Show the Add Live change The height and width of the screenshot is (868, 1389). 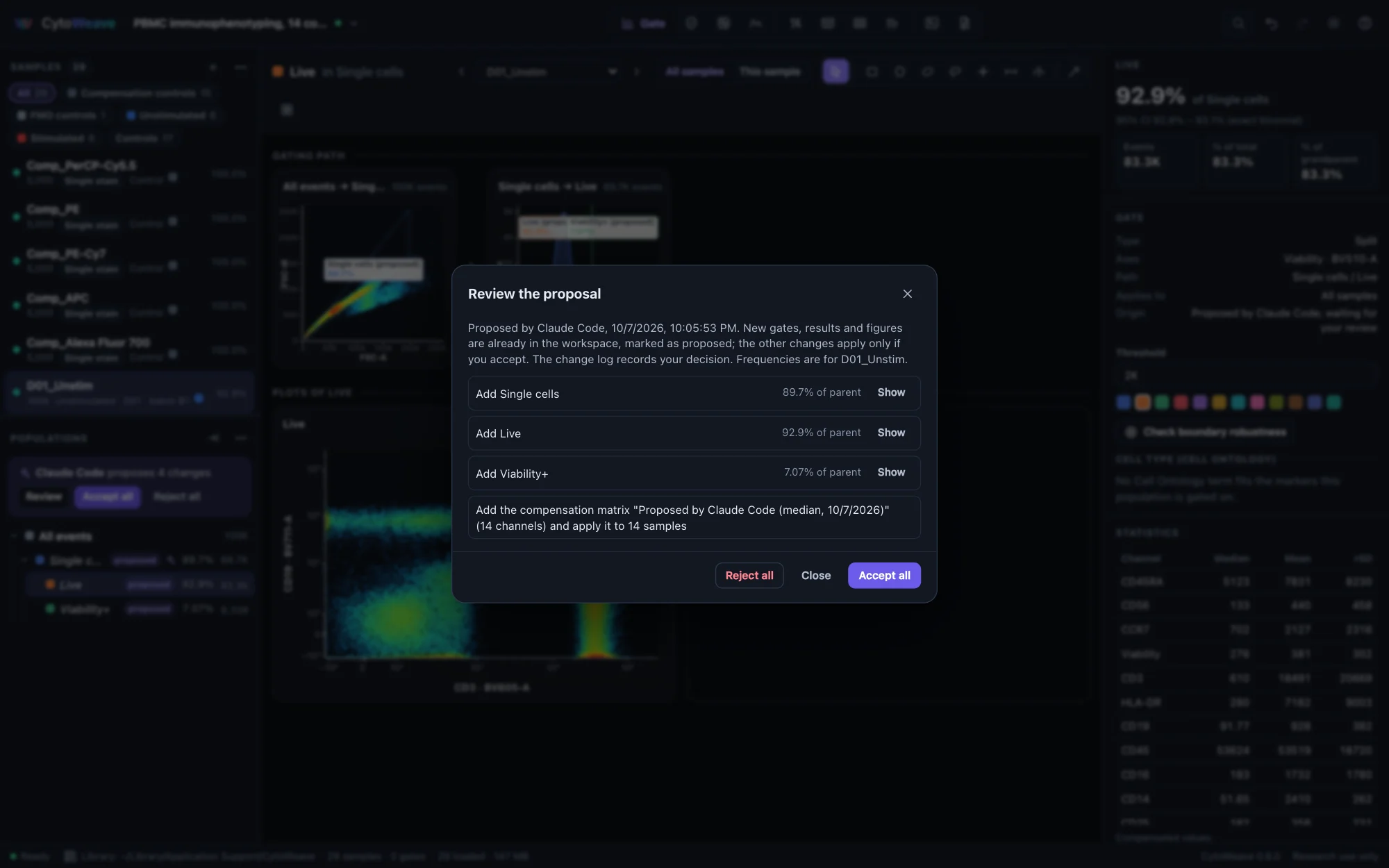[891, 433]
